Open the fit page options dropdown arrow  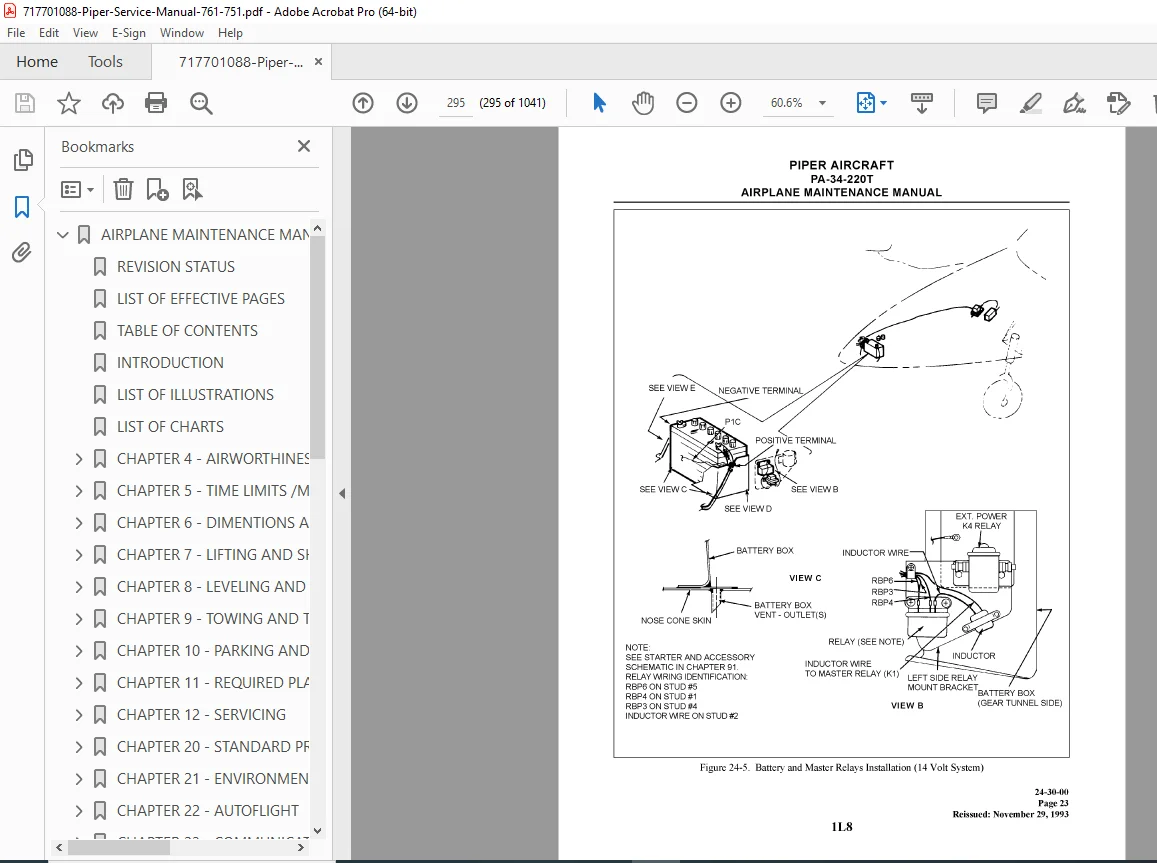pos(883,103)
